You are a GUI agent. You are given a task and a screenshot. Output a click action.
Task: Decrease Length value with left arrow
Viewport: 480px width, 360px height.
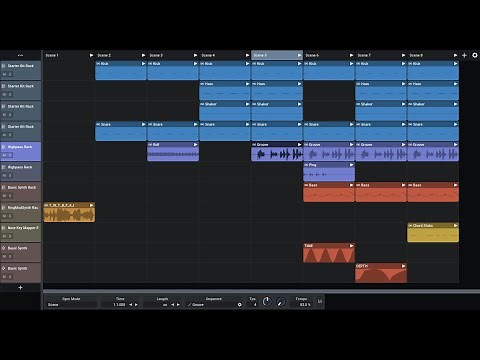173,305
